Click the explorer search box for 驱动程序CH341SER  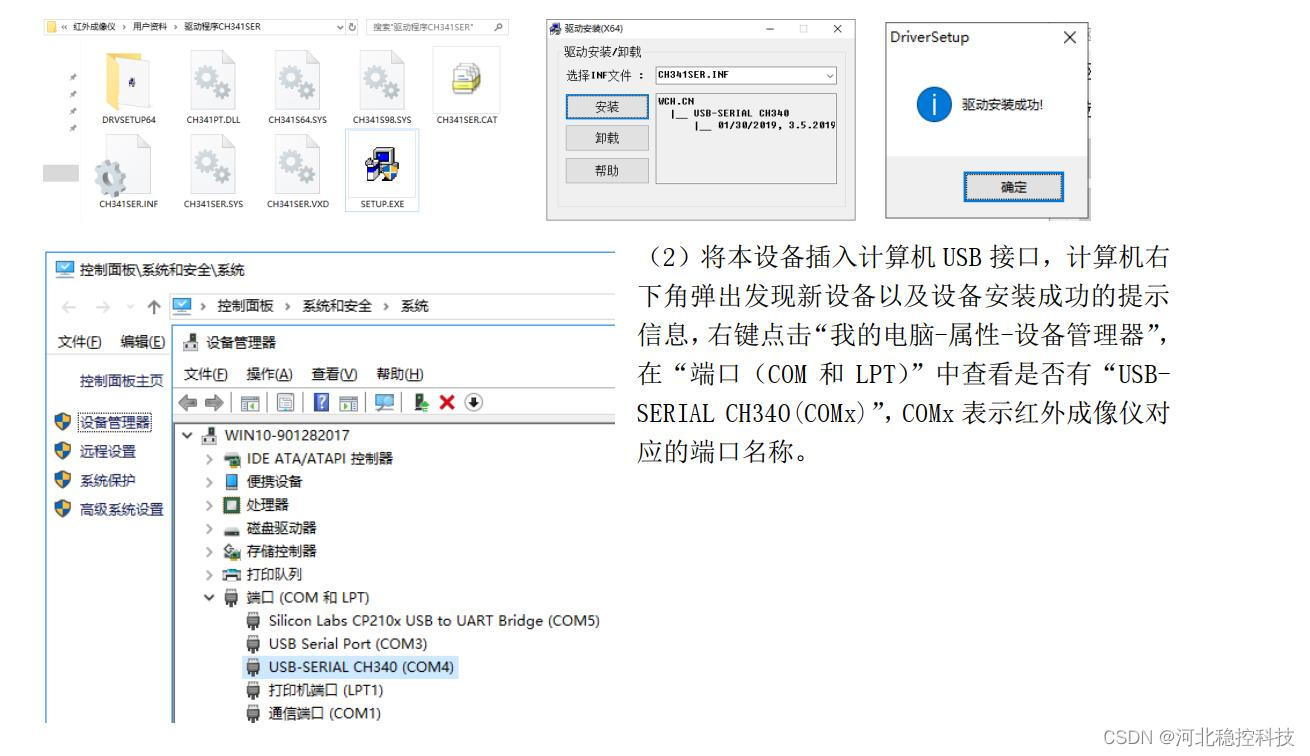pyautogui.click(x=438, y=27)
